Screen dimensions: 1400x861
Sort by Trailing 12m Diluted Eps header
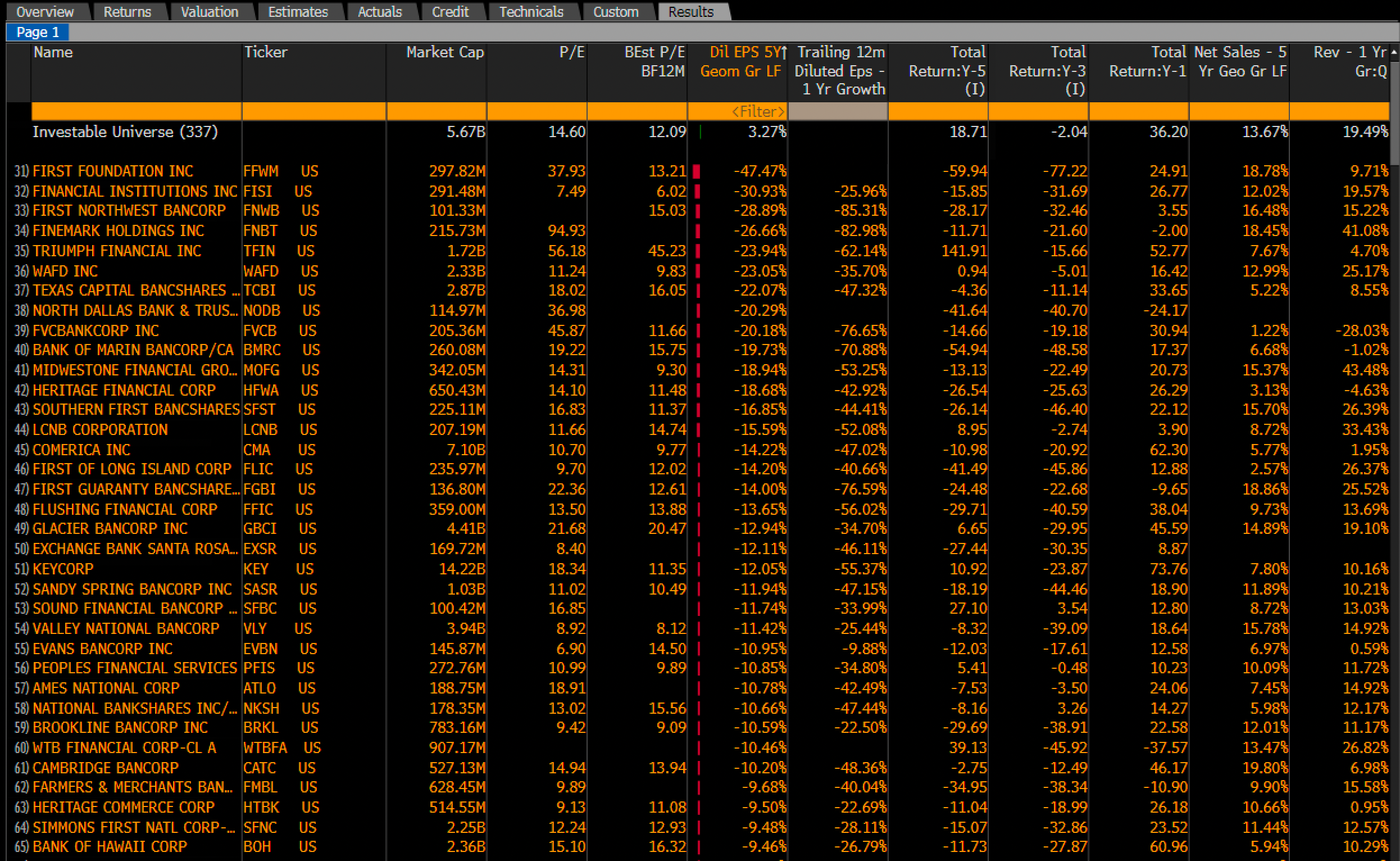[838, 72]
